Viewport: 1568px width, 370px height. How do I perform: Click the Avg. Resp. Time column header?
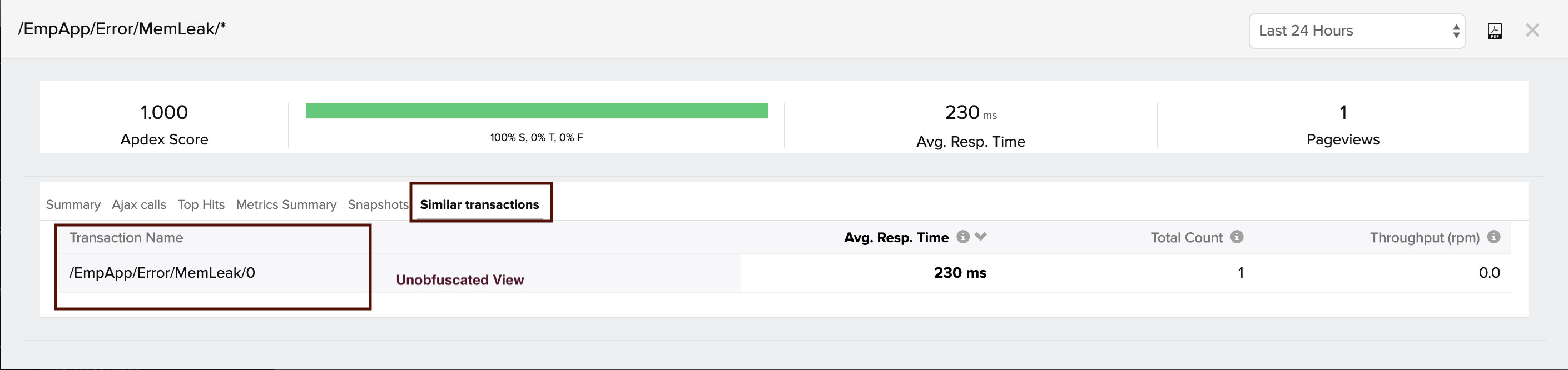[895, 237]
